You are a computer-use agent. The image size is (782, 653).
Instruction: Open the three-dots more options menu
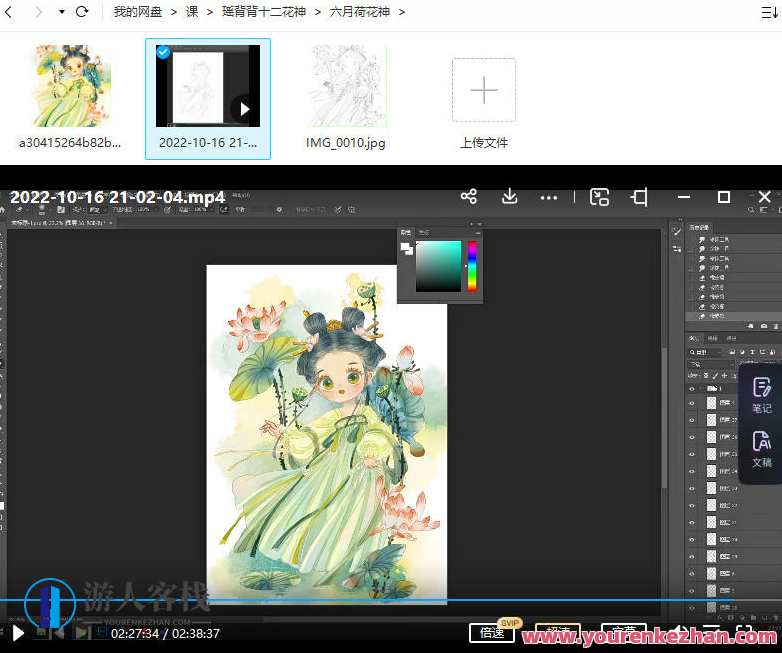[549, 198]
